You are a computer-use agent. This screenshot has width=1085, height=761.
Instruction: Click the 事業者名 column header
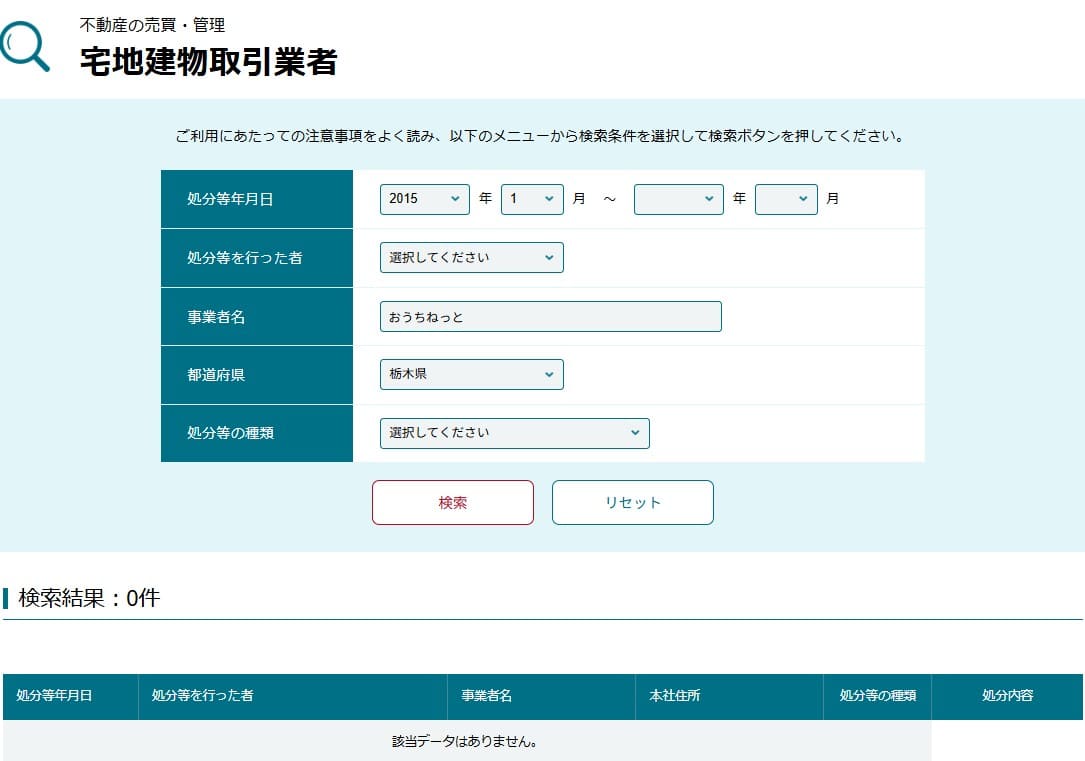tap(486, 697)
